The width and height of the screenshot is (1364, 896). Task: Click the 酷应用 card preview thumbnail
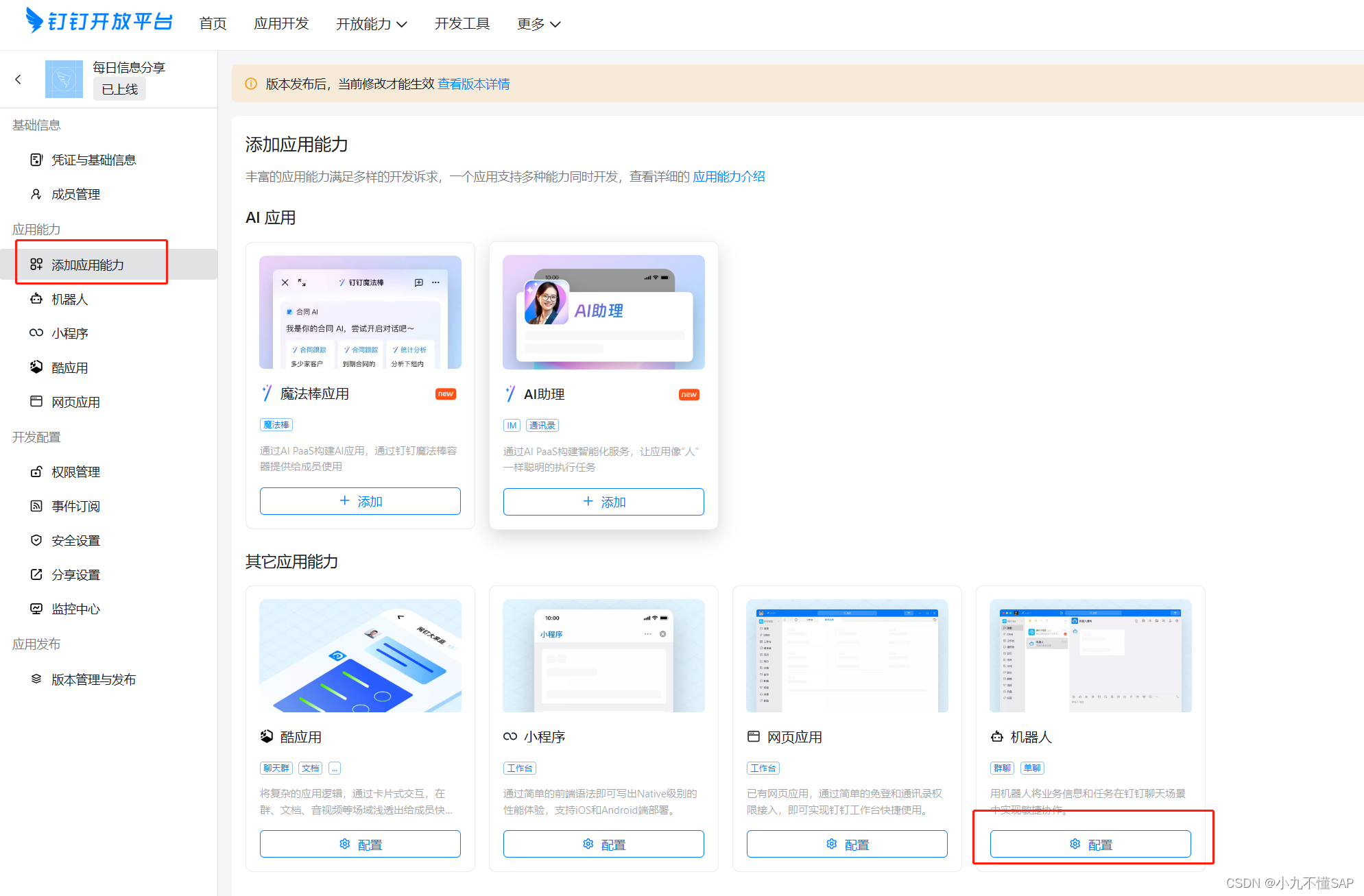pos(360,656)
